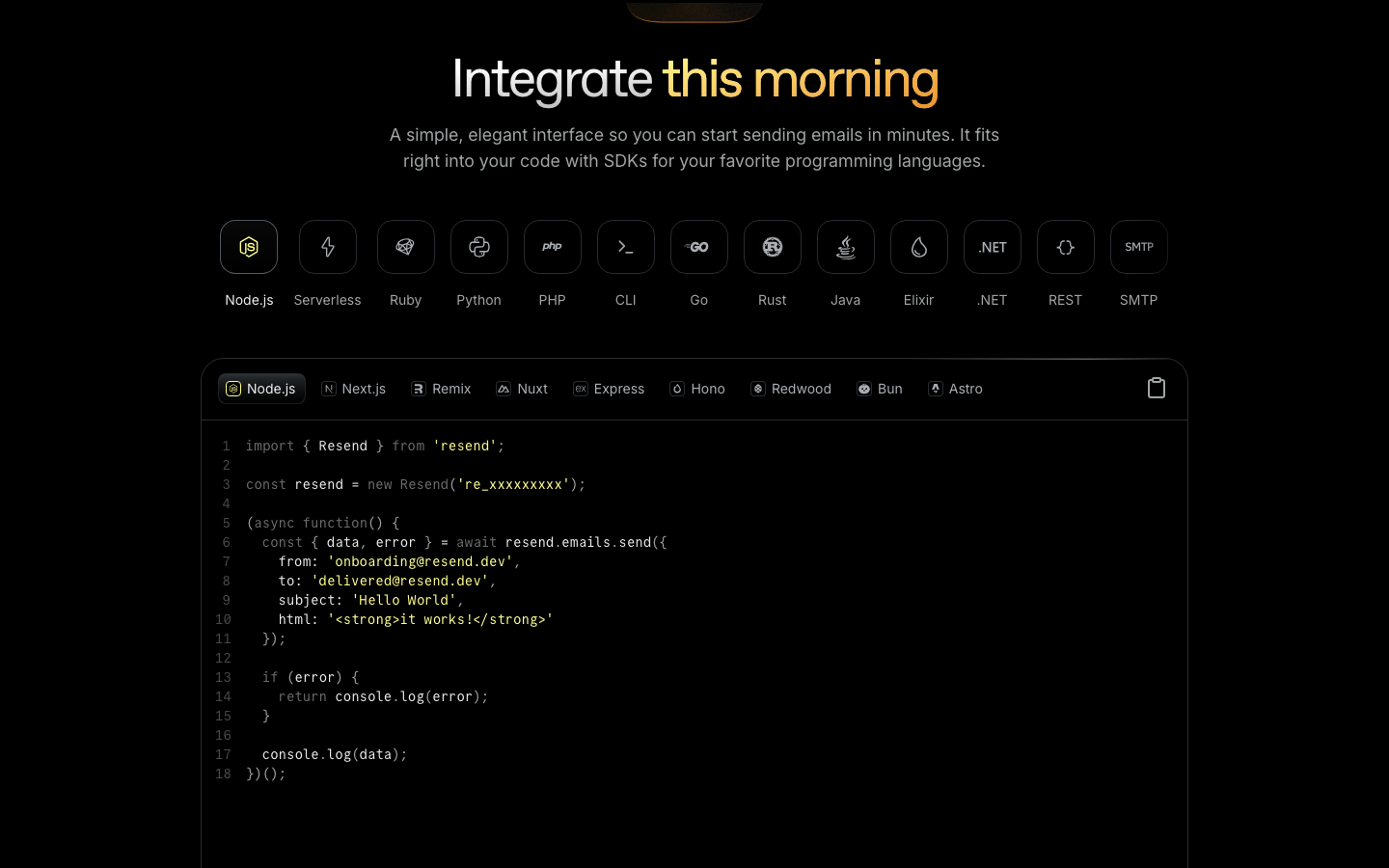Click the 'Java' label text
Image resolution: width=1389 pixels, height=868 pixels.
(x=846, y=300)
